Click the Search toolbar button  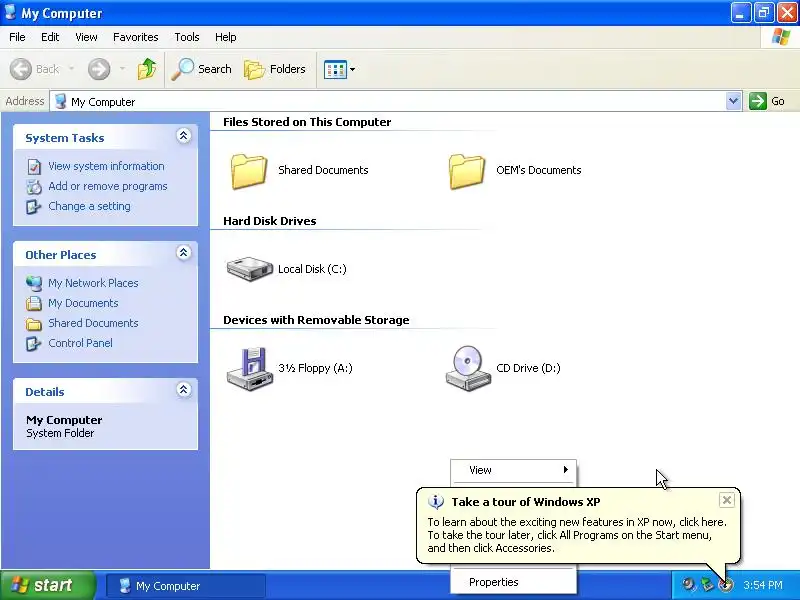coord(202,69)
